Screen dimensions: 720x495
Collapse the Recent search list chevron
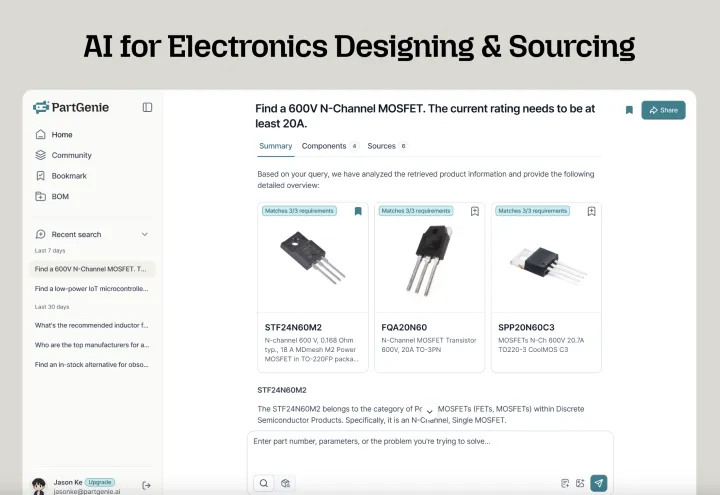tap(145, 234)
